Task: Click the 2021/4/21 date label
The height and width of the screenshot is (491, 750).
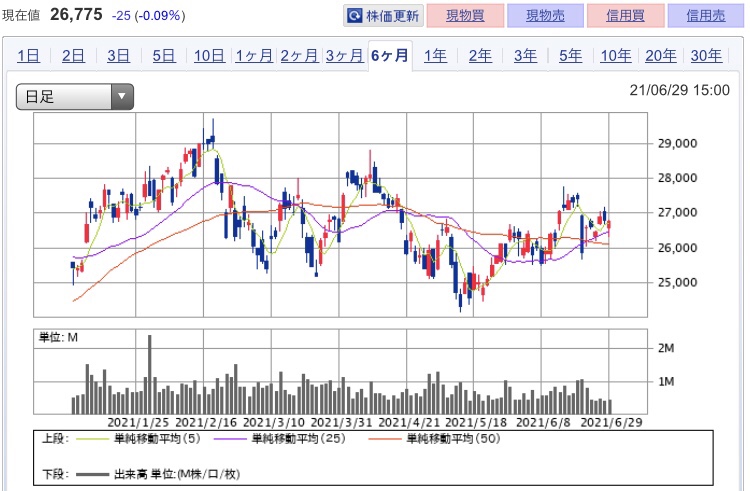Action: 408,423
